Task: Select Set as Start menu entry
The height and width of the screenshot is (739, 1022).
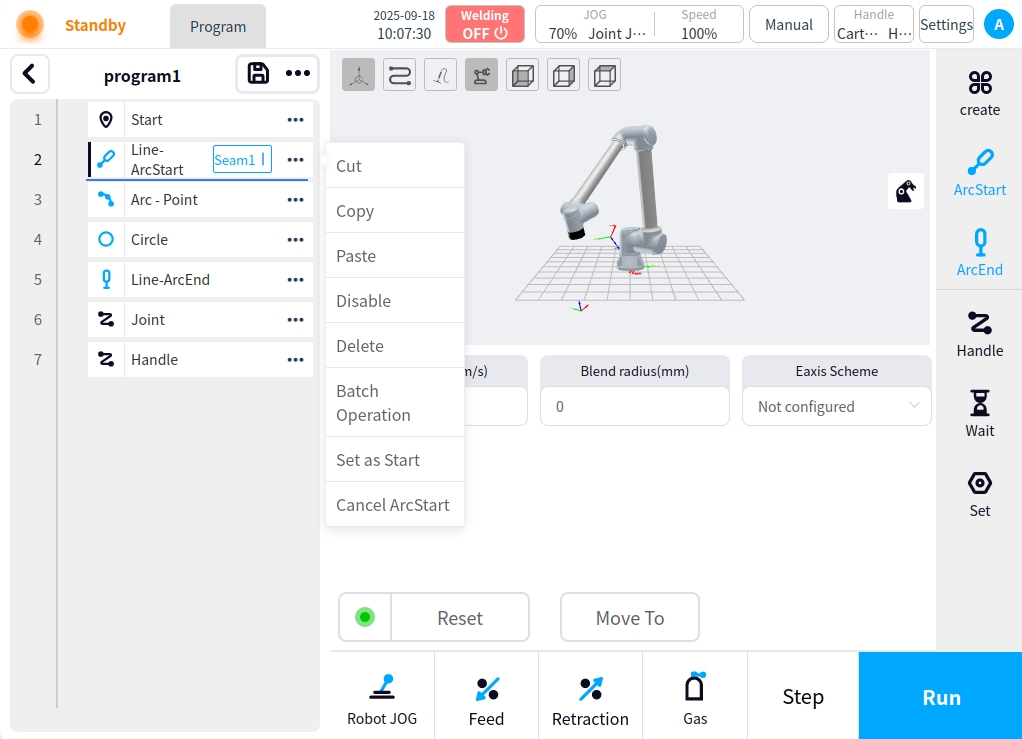Action: pyautogui.click(x=378, y=460)
